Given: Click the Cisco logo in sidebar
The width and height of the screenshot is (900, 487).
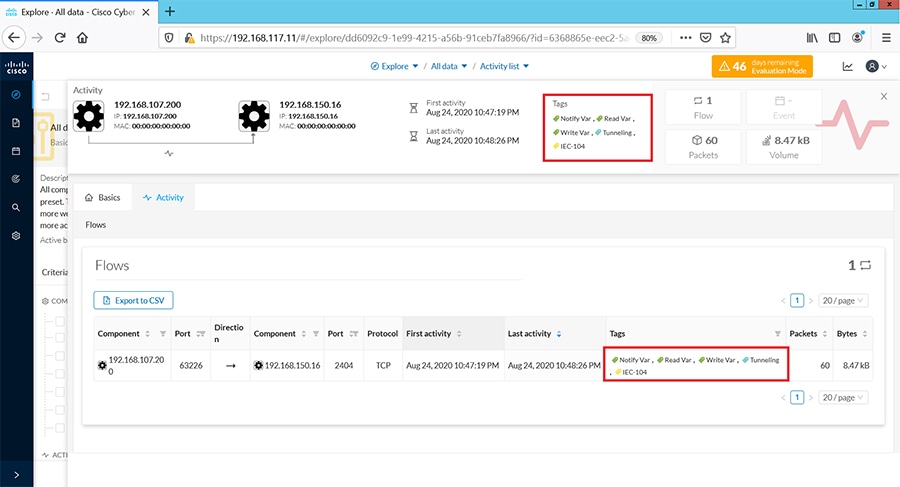Looking at the screenshot, I should pos(16,67).
